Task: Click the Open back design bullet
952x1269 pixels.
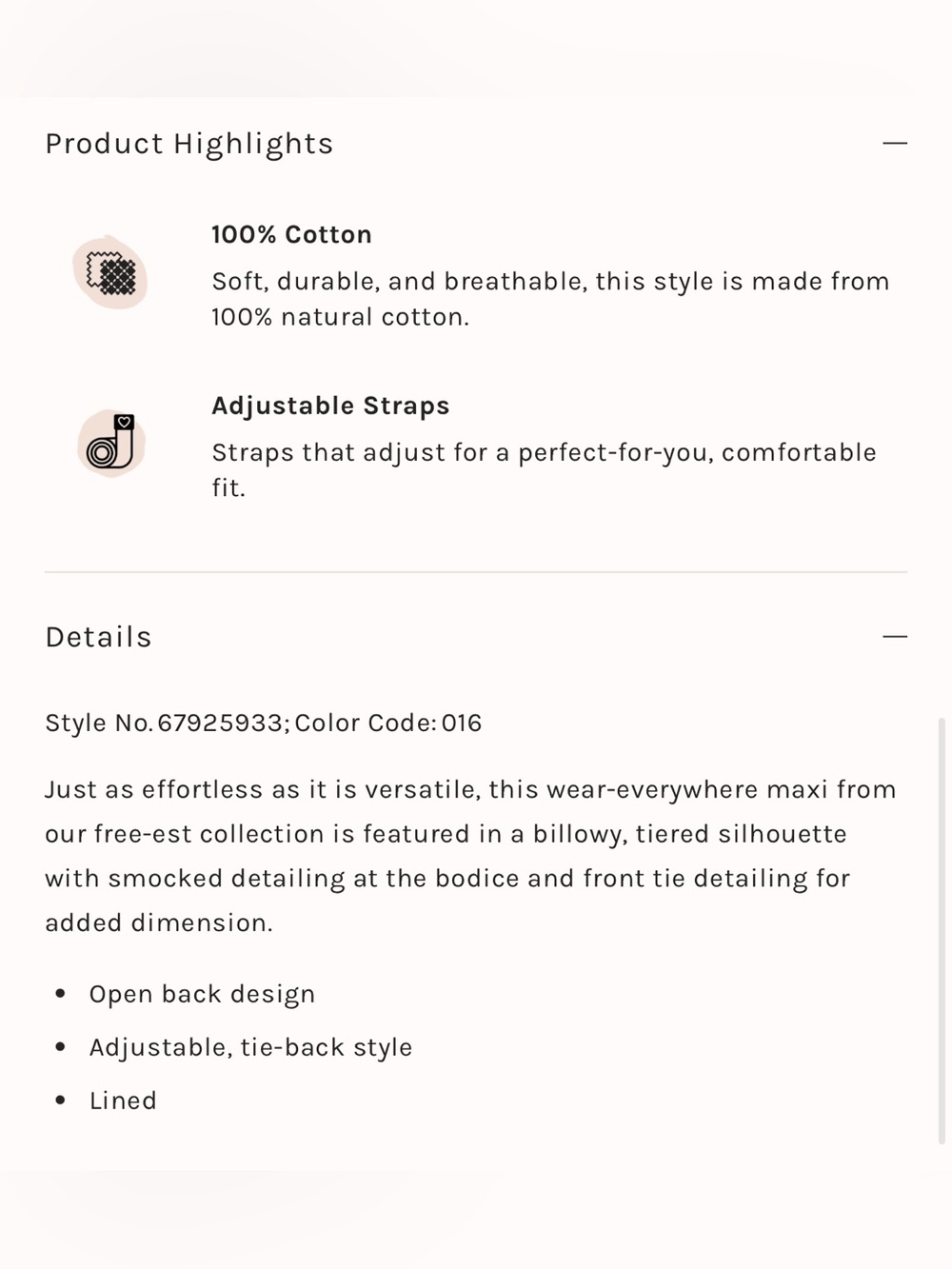Action: pos(202,994)
